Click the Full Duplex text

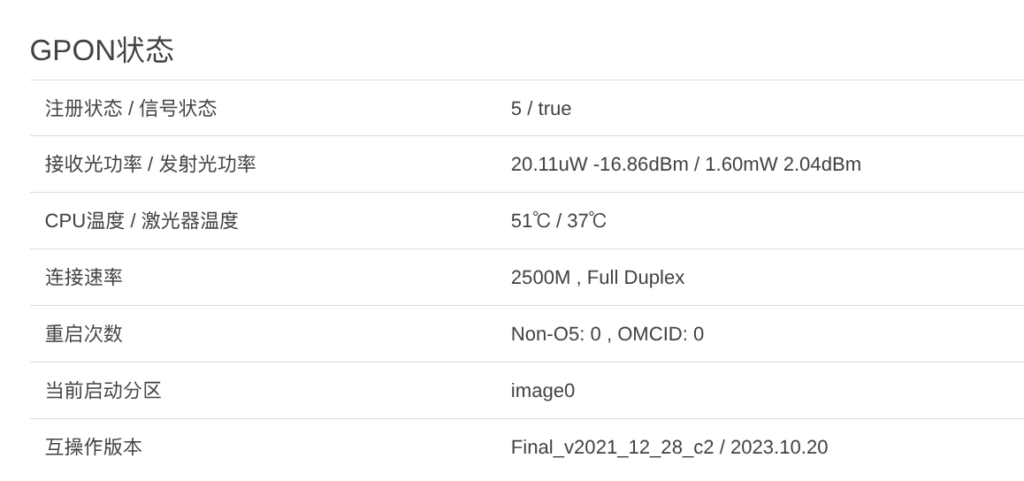tap(636, 277)
